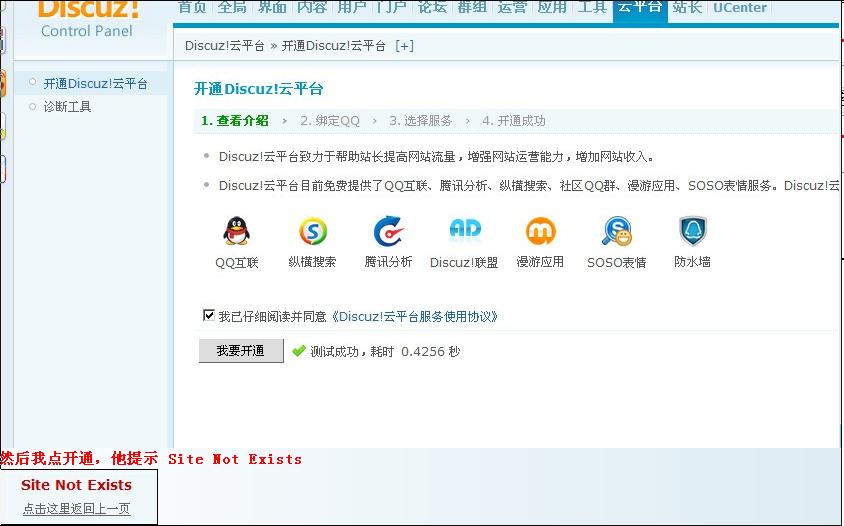
Task: Open the QQ互联 penguin icon
Action: [236, 231]
